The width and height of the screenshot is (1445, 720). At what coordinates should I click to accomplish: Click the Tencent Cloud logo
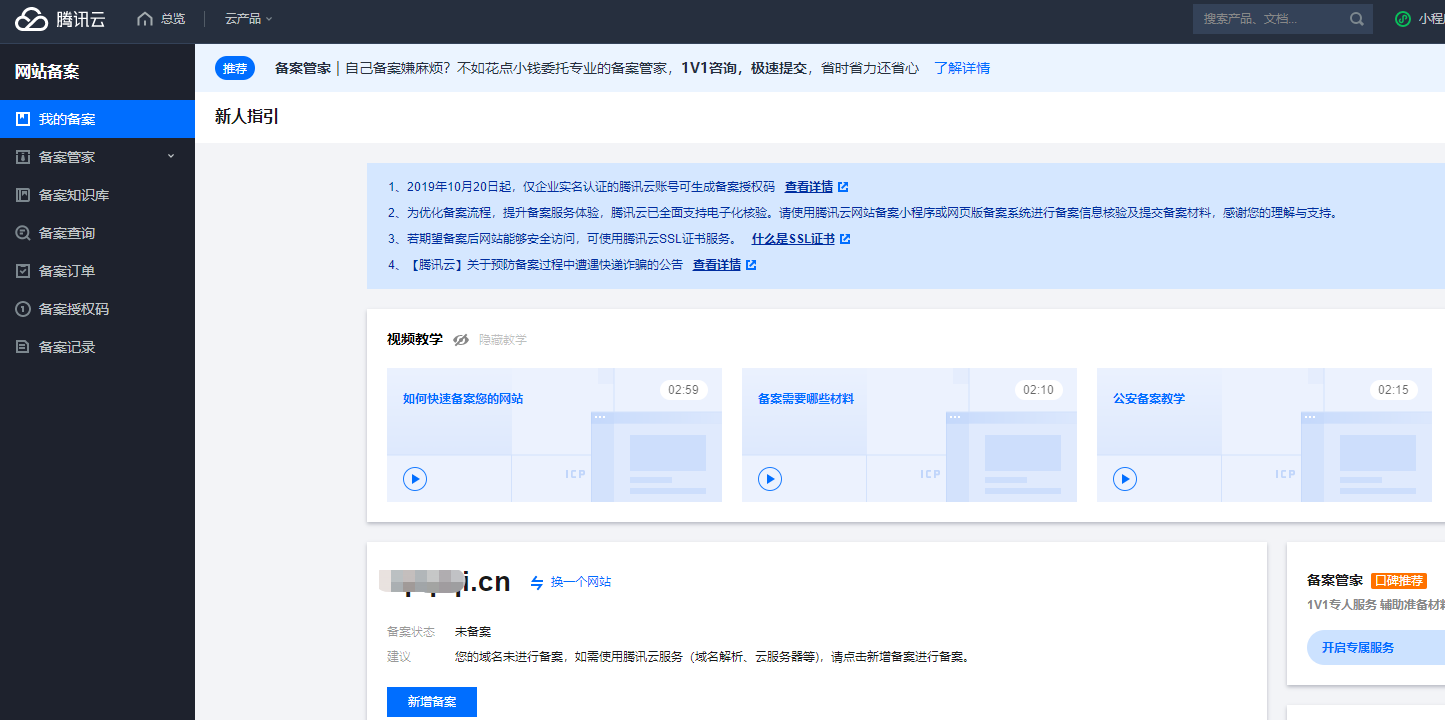coord(60,19)
